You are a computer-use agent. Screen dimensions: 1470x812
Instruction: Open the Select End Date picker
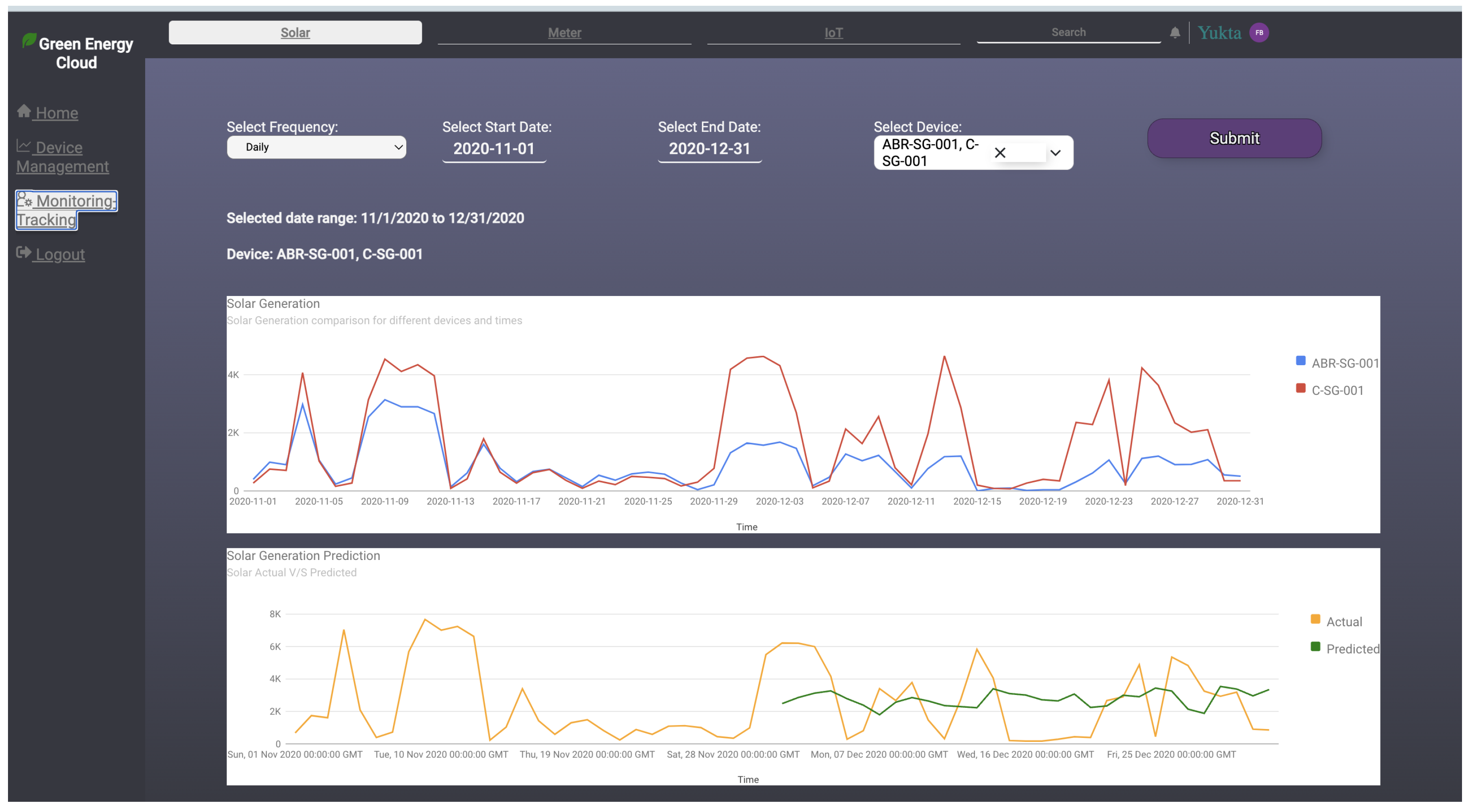click(709, 149)
